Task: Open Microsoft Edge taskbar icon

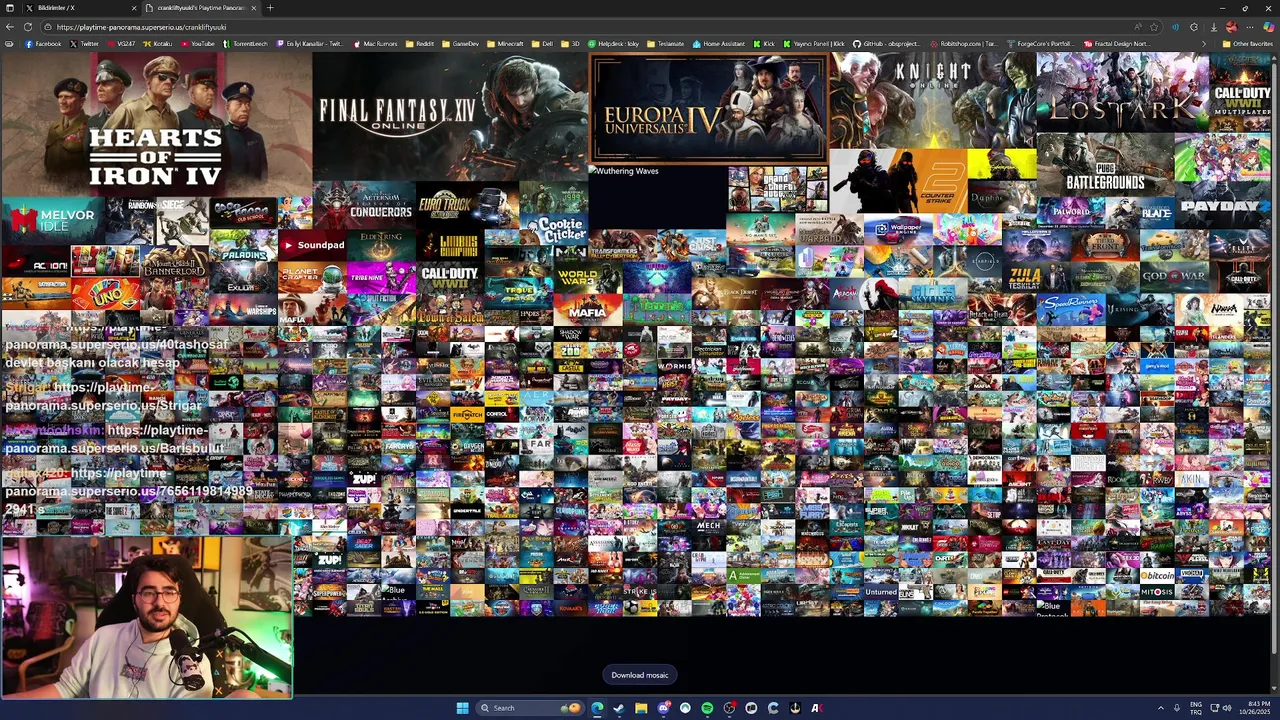Action: pyautogui.click(x=597, y=708)
